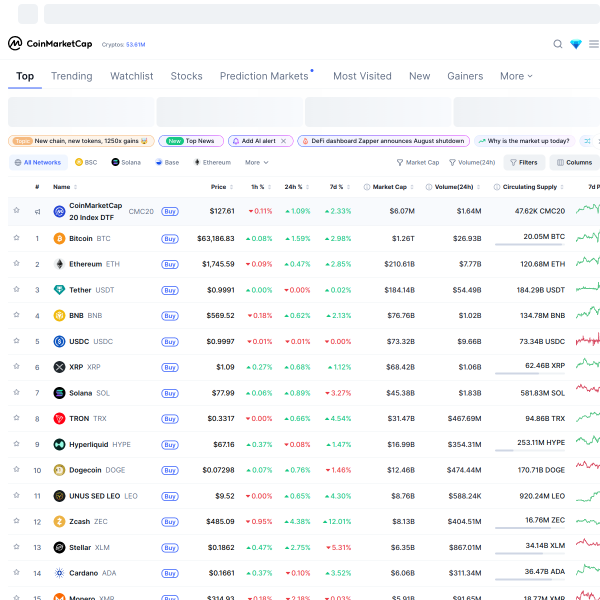Click the UNUS SED LEO icon
This screenshot has width=600, height=600.
point(59,496)
